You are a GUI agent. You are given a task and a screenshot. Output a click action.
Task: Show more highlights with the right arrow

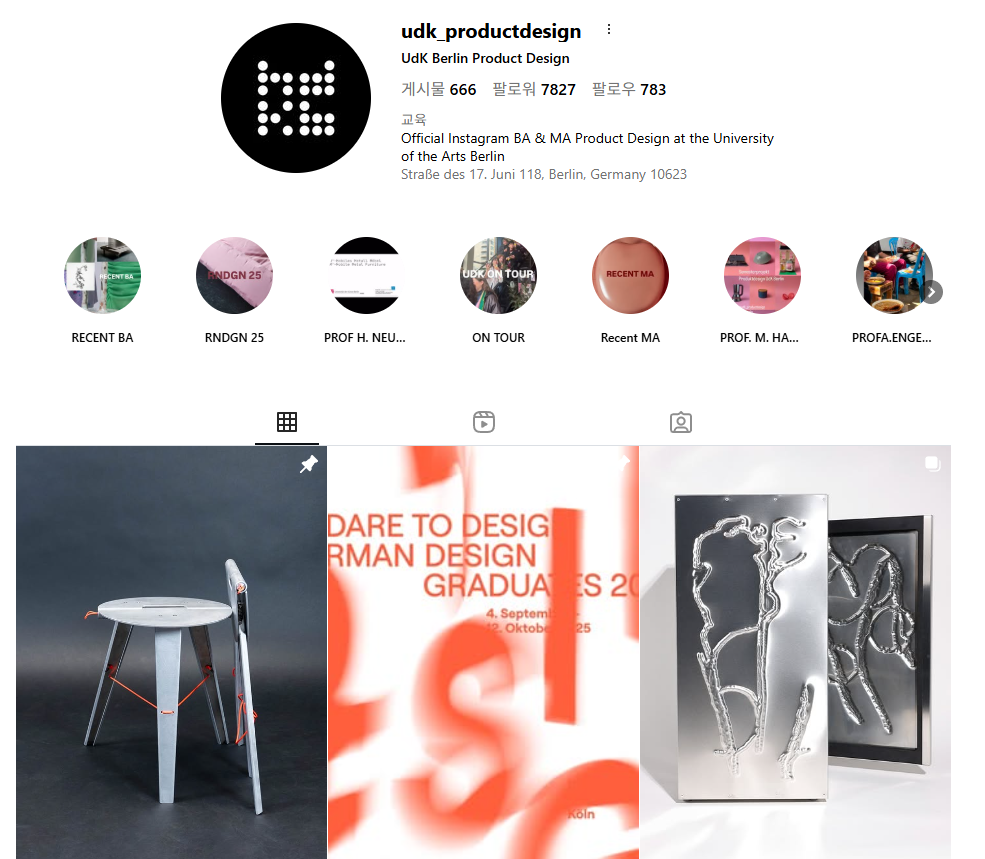tap(932, 292)
